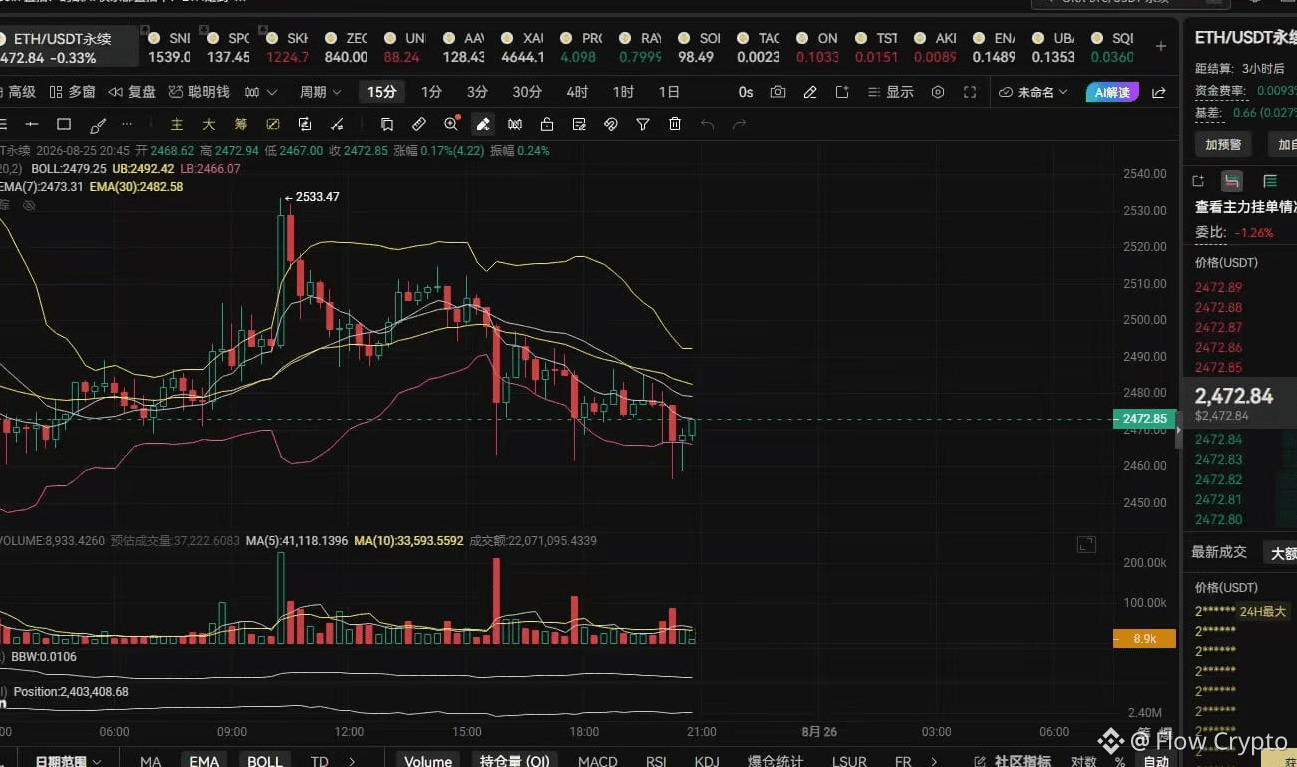Show more main indicators after TD
1297x767 pixels.
pos(351,761)
